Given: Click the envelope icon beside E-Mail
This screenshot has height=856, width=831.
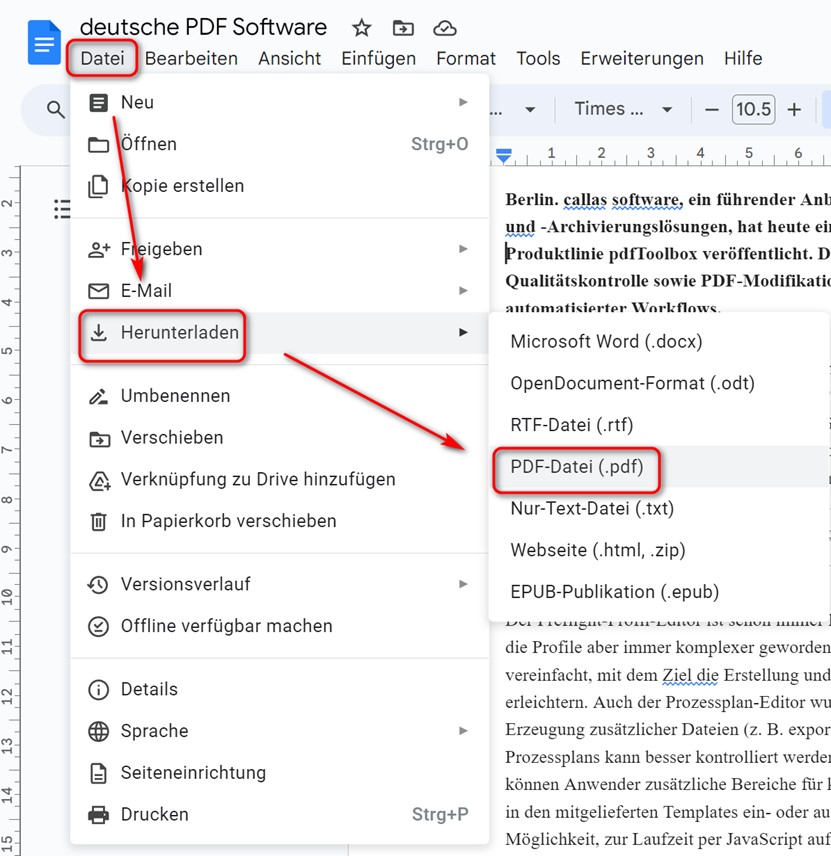Looking at the screenshot, I should pyautogui.click(x=99, y=291).
